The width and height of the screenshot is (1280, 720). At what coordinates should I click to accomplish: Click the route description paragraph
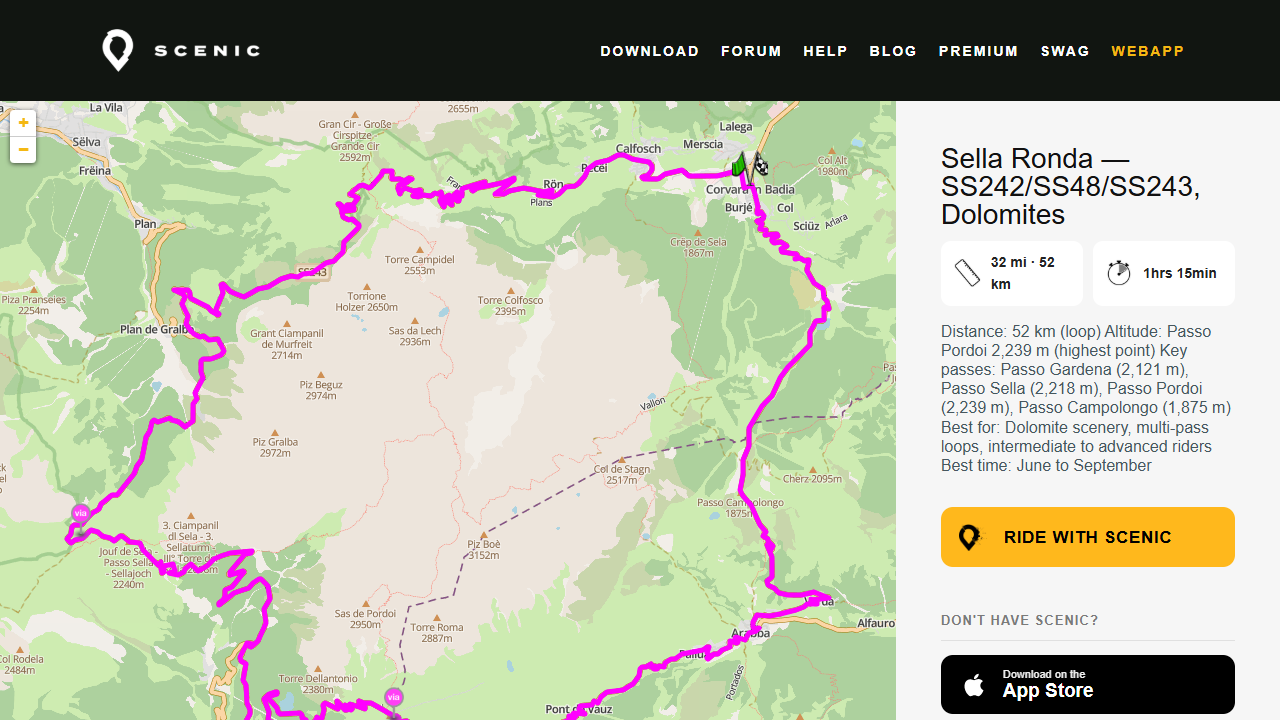pyautogui.click(x=1087, y=398)
